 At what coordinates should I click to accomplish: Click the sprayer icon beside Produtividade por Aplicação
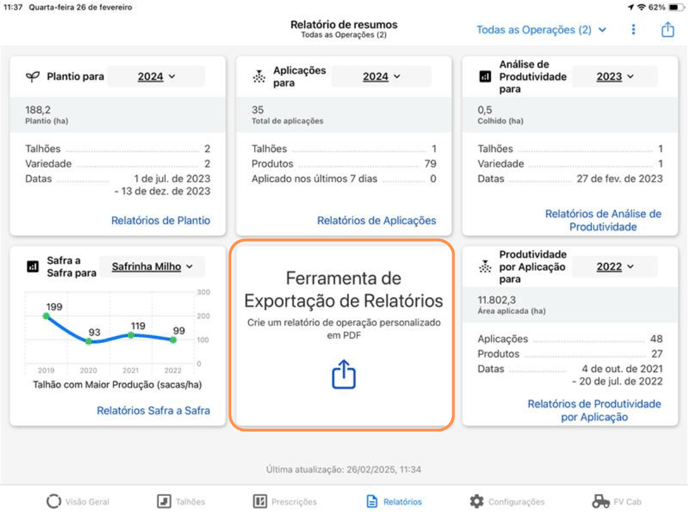485,266
